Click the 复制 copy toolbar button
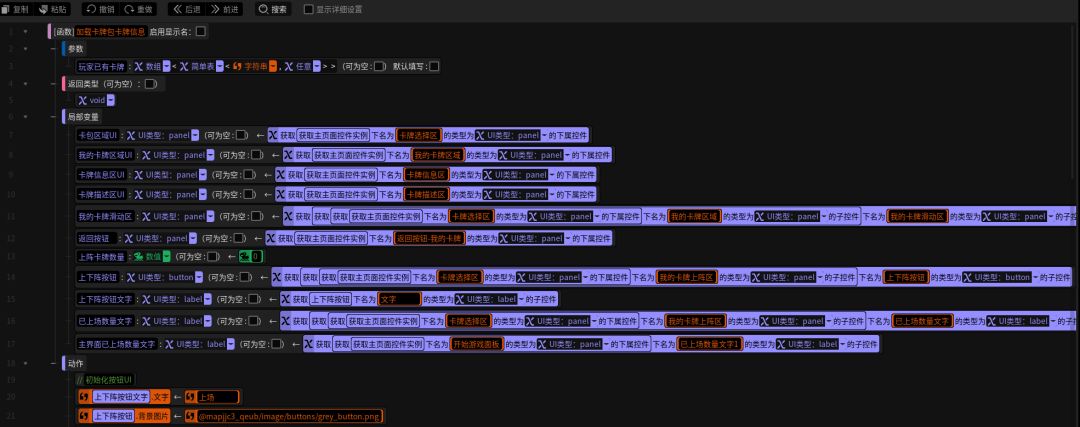 coord(16,10)
